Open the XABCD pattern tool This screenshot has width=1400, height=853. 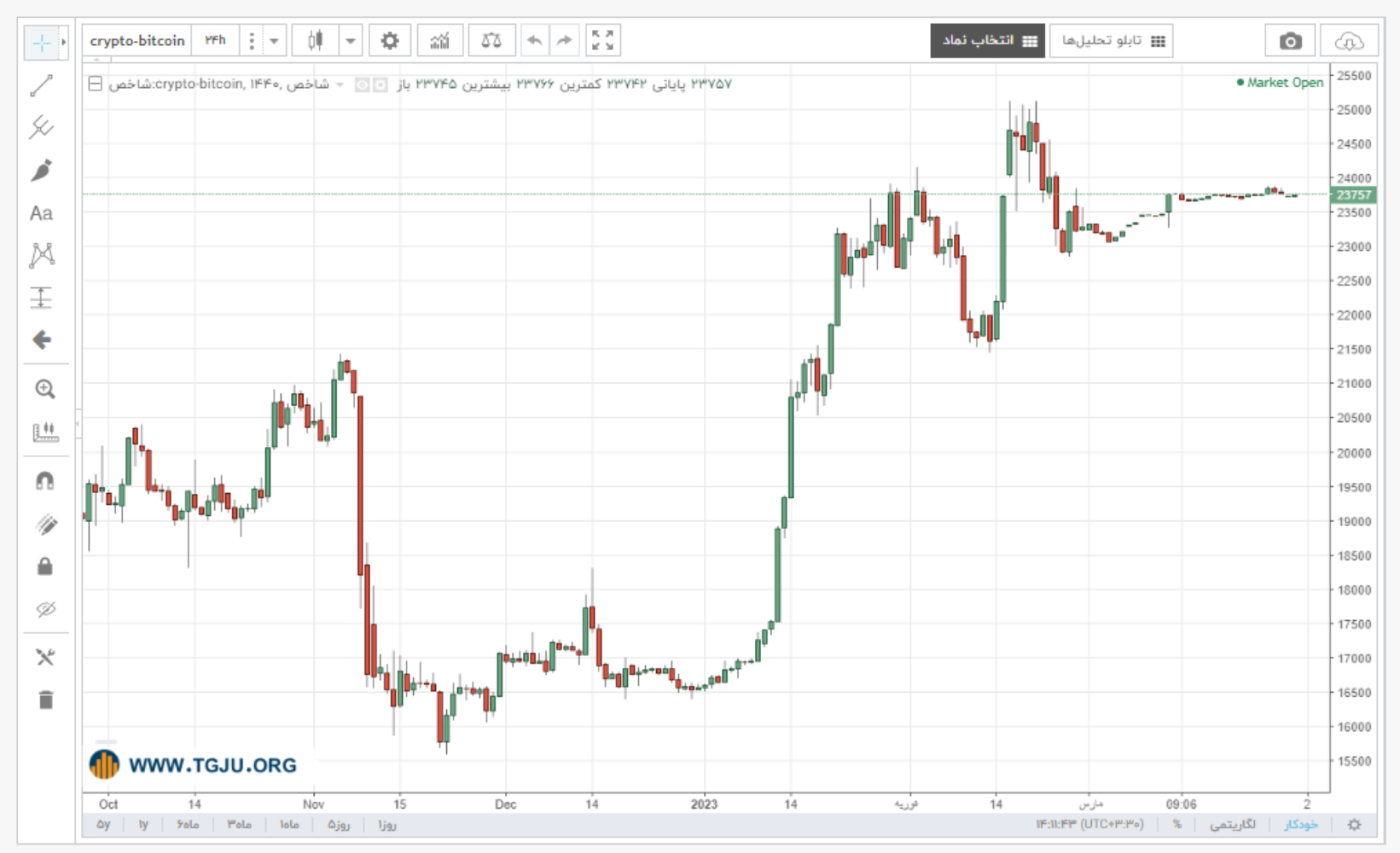pyautogui.click(x=42, y=255)
